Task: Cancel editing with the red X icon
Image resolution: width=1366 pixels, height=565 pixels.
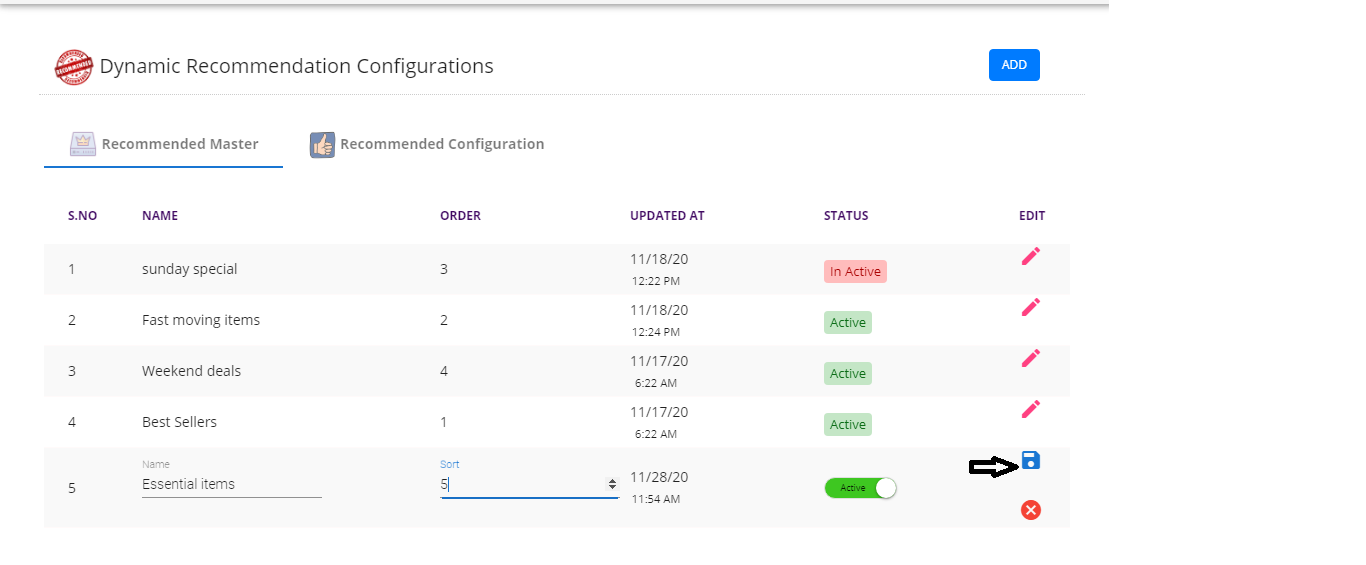Action: pyautogui.click(x=1031, y=510)
